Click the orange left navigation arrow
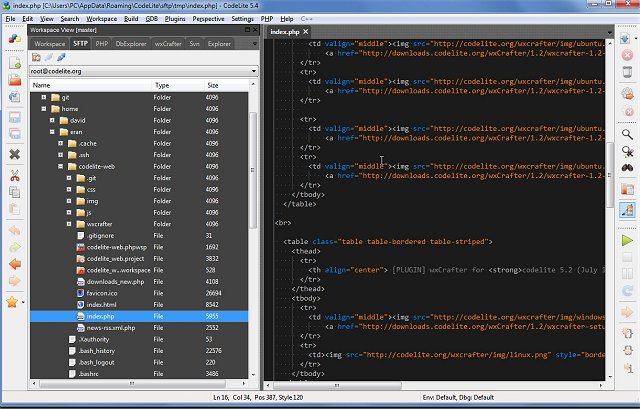Viewport: 640px width, 409px height. point(14,264)
